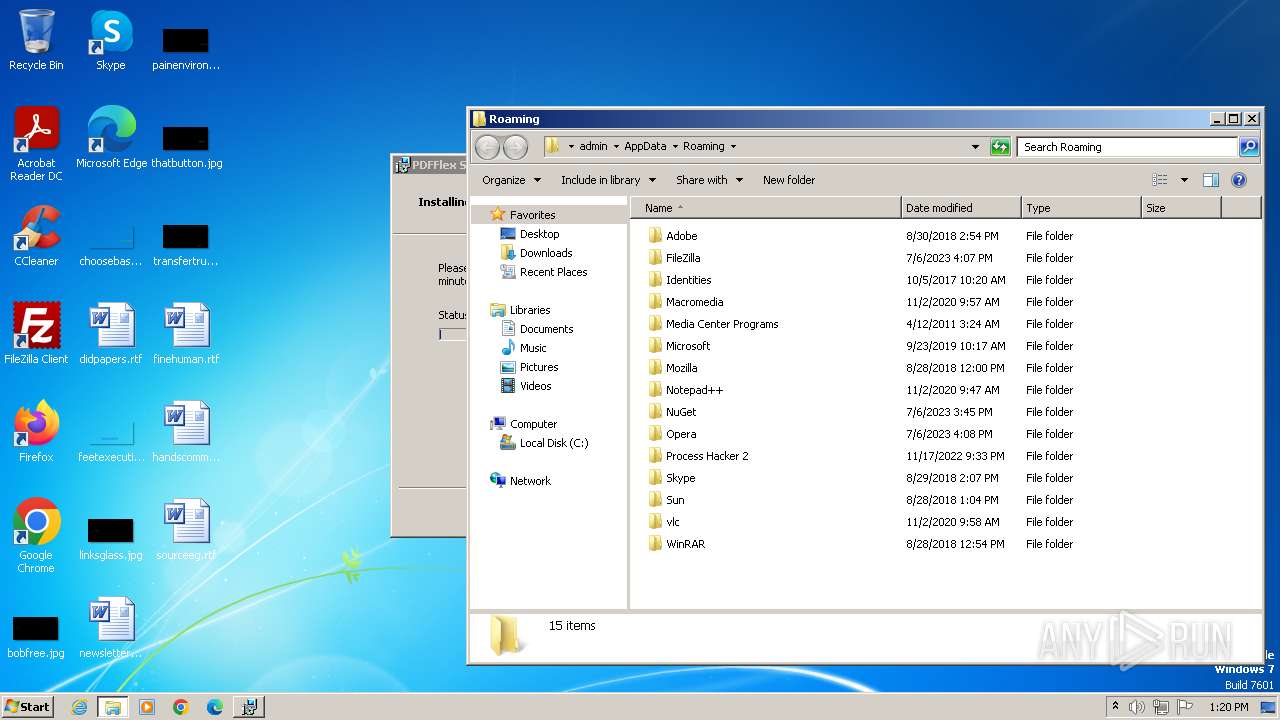The image size is (1280, 720).
Task: Launch Skype from the desktop
Action: (111, 41)
